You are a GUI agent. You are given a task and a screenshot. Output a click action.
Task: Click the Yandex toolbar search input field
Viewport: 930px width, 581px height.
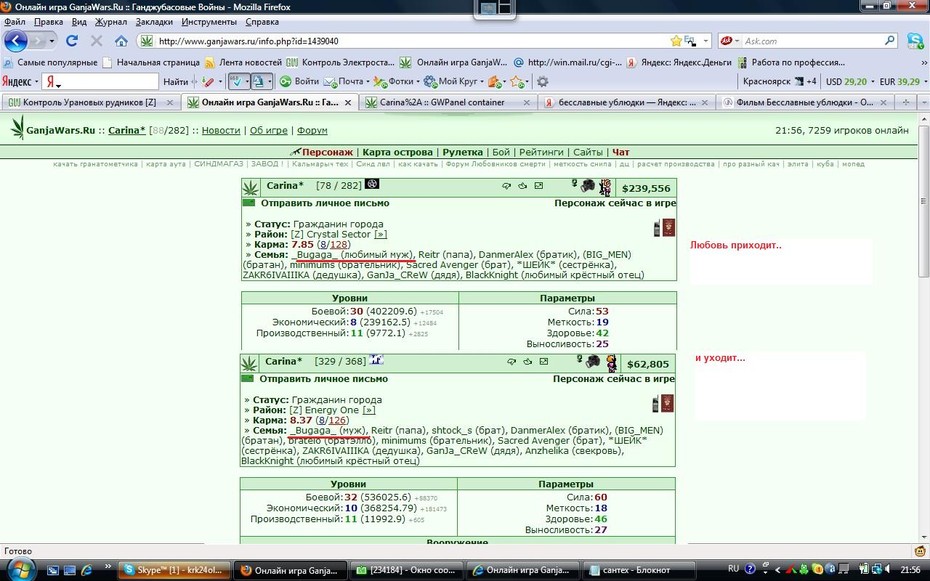click(x=100, y=81)
